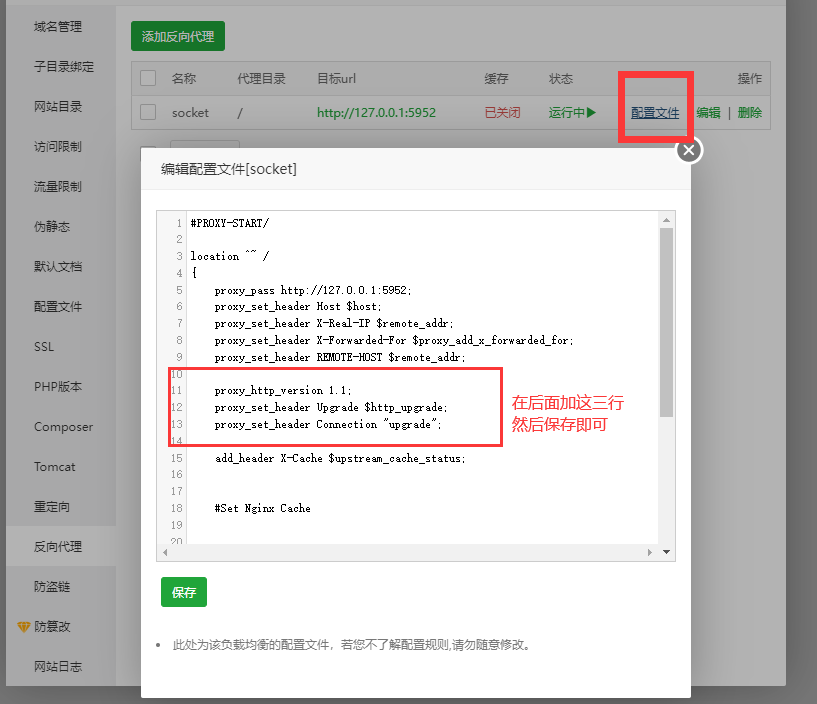Go to the 伪静态 sidebar tab
Screen dimensions: 817x704
(x=52, y=227)
